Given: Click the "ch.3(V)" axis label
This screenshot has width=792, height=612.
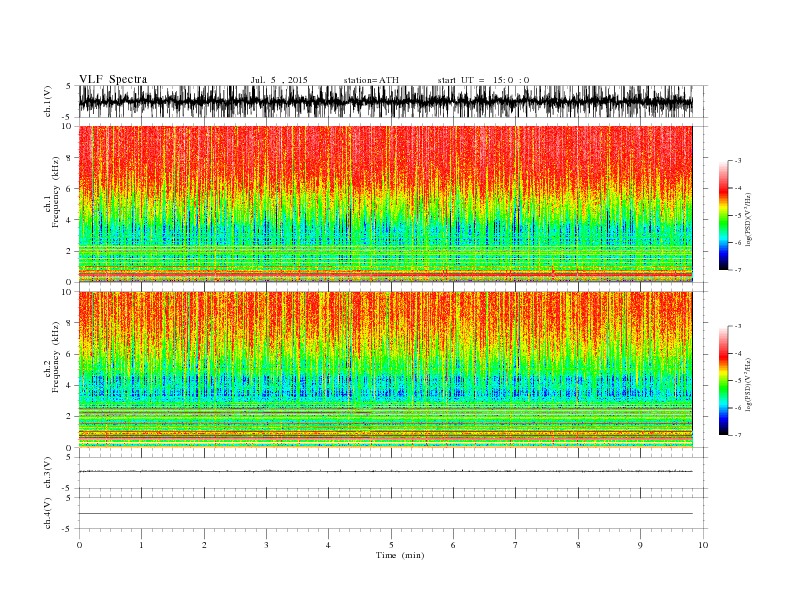Looking at the screenshot, I should tap(48, 473).
